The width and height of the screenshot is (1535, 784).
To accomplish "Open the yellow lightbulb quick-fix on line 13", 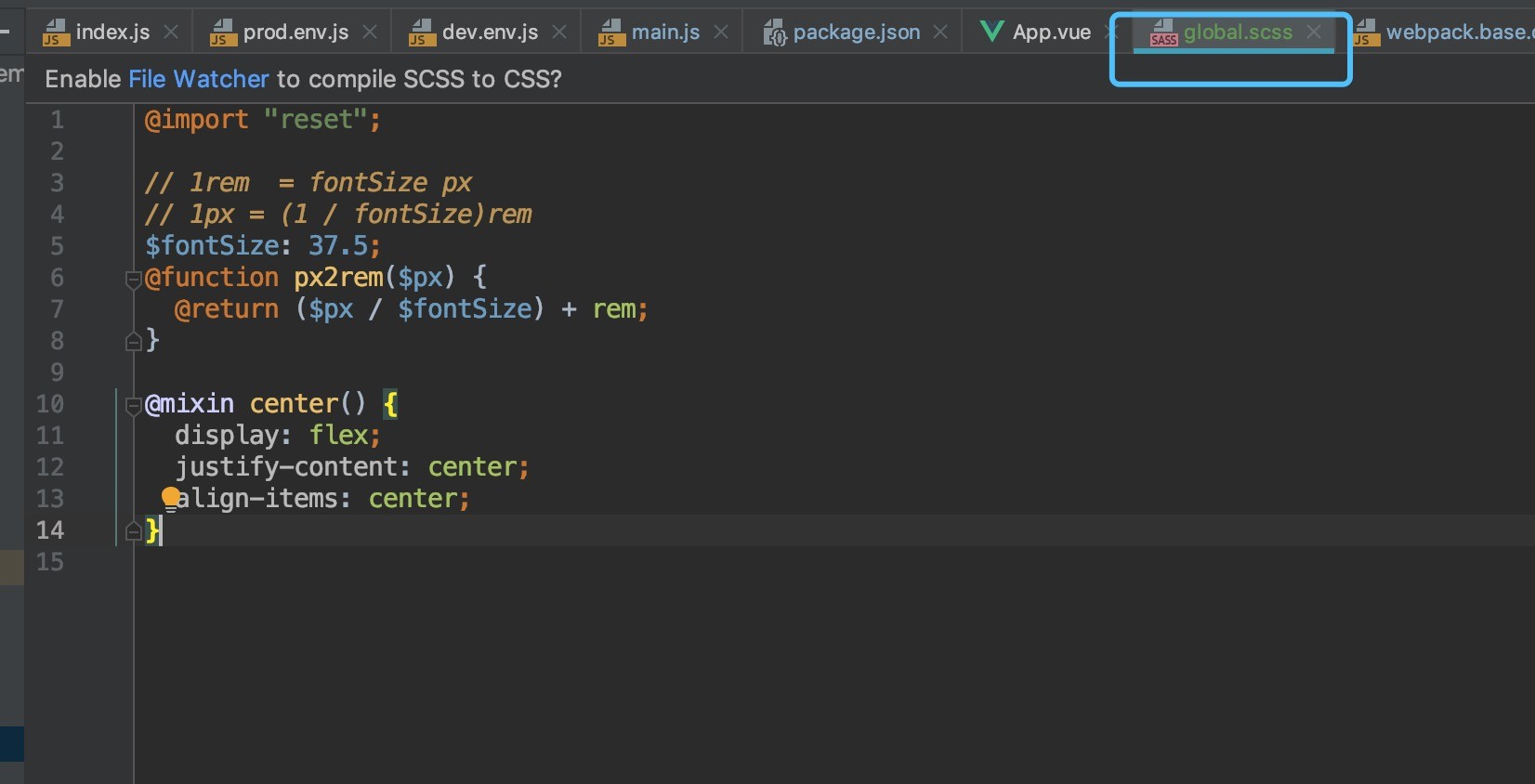I will tap(171, 499).
